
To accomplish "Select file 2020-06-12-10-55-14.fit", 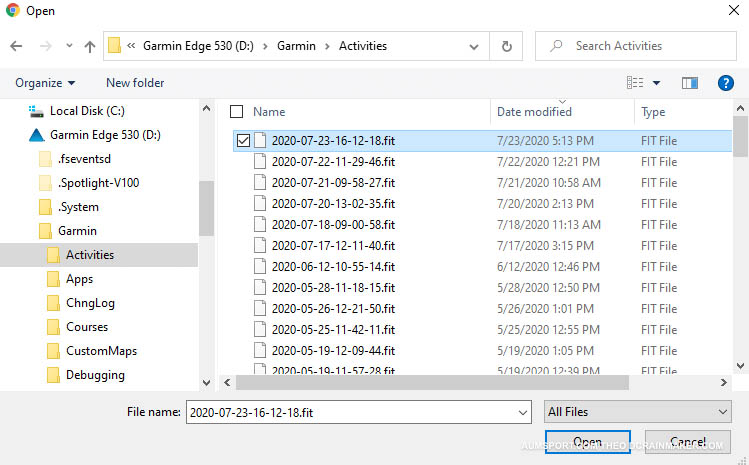I will 333,267.
